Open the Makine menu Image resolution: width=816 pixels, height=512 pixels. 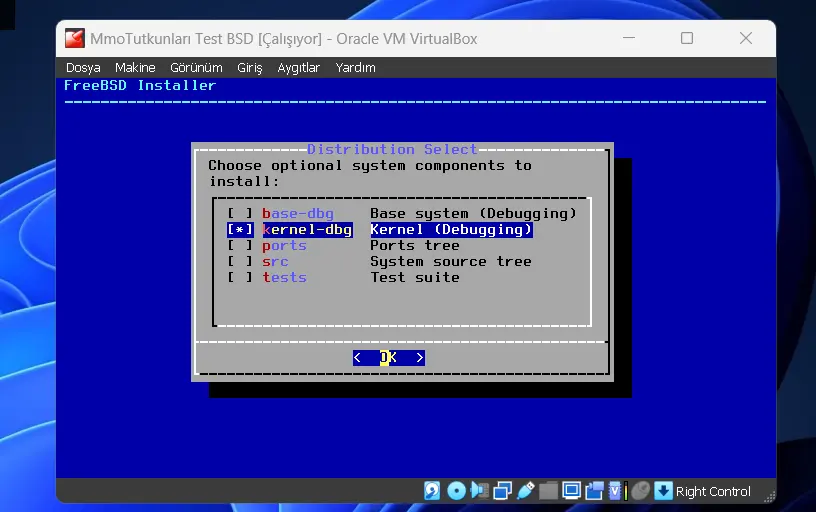coord(135,68)
